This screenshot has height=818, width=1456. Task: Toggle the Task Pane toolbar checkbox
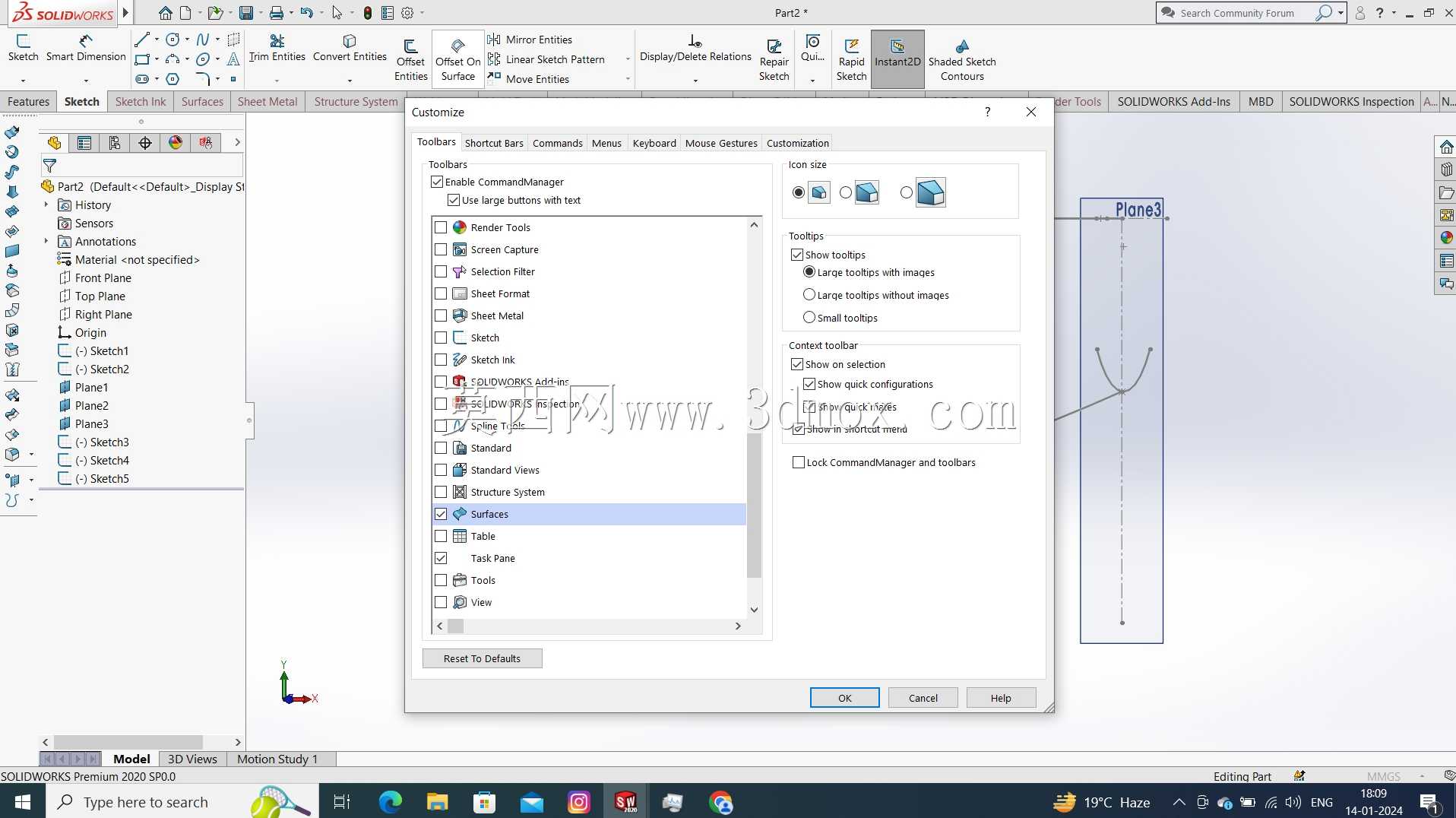click(x=441, y=558)
